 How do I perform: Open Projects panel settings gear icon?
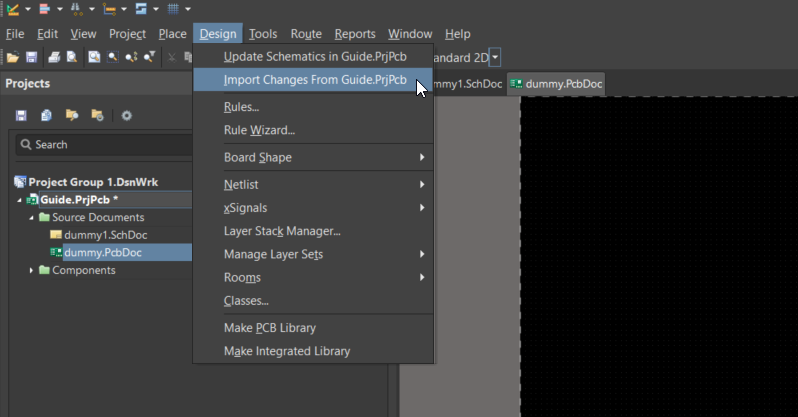click(x=127, y=115)
